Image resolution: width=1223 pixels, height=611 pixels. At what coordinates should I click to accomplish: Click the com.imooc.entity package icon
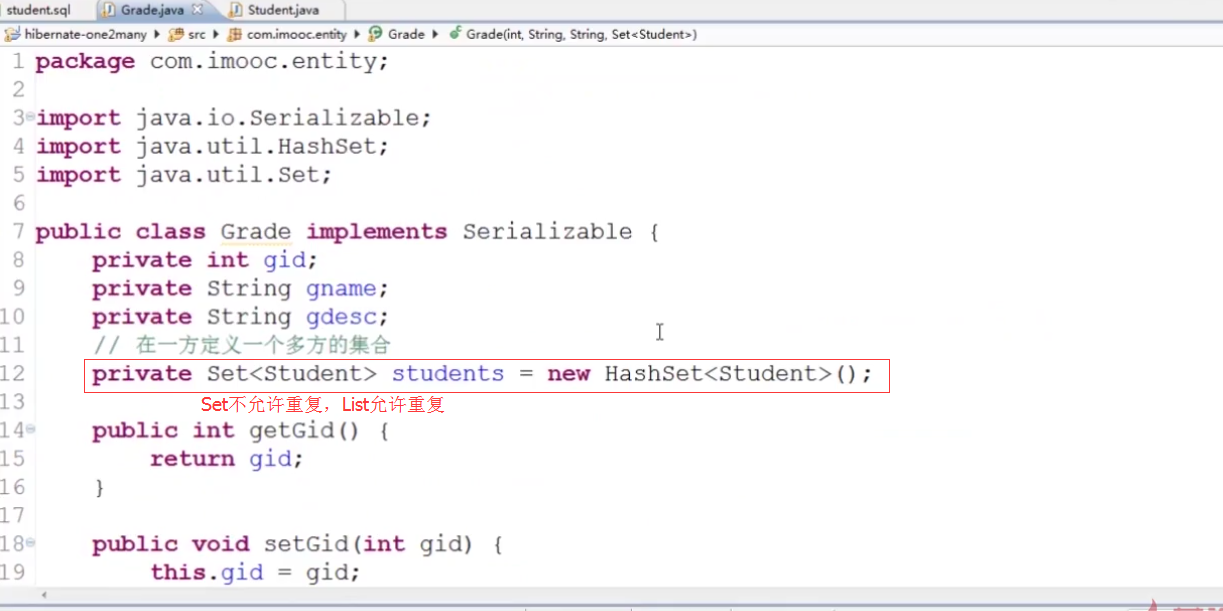[x=235, y=34]
